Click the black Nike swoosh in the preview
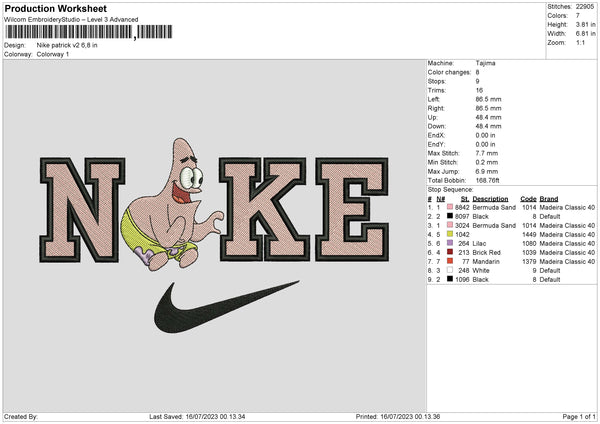The width and height of the screenshot is (600, 424). (226, 307)
